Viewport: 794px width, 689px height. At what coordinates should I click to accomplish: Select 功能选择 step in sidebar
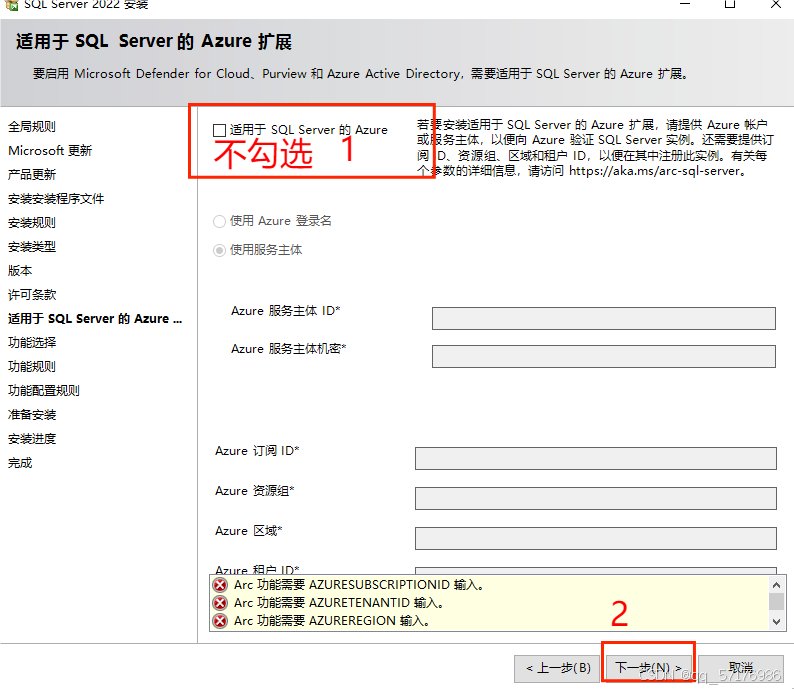(32, 343)
